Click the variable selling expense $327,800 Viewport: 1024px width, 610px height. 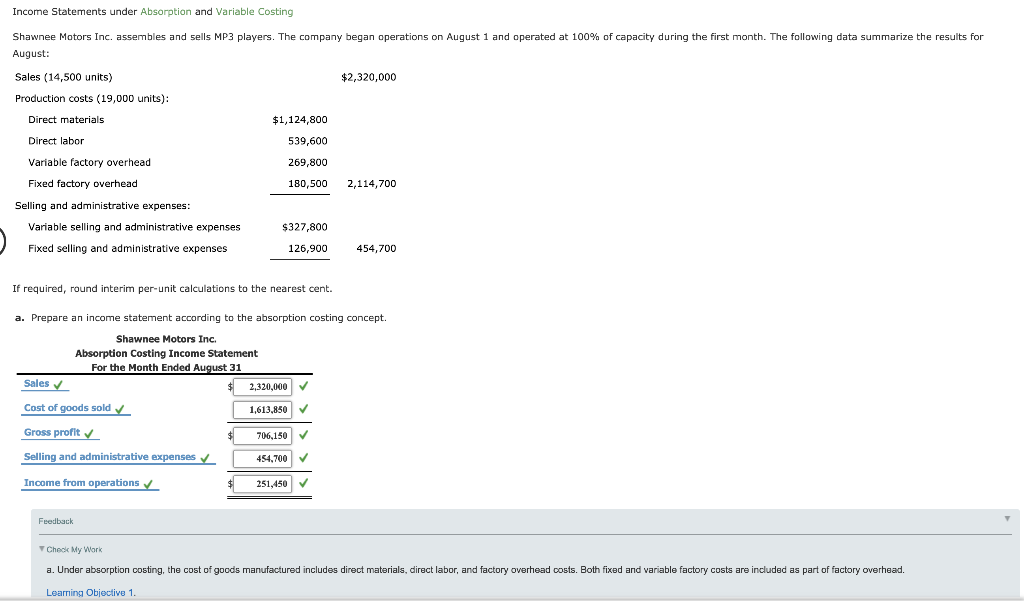pyautogui.click(x=304, y=227)
